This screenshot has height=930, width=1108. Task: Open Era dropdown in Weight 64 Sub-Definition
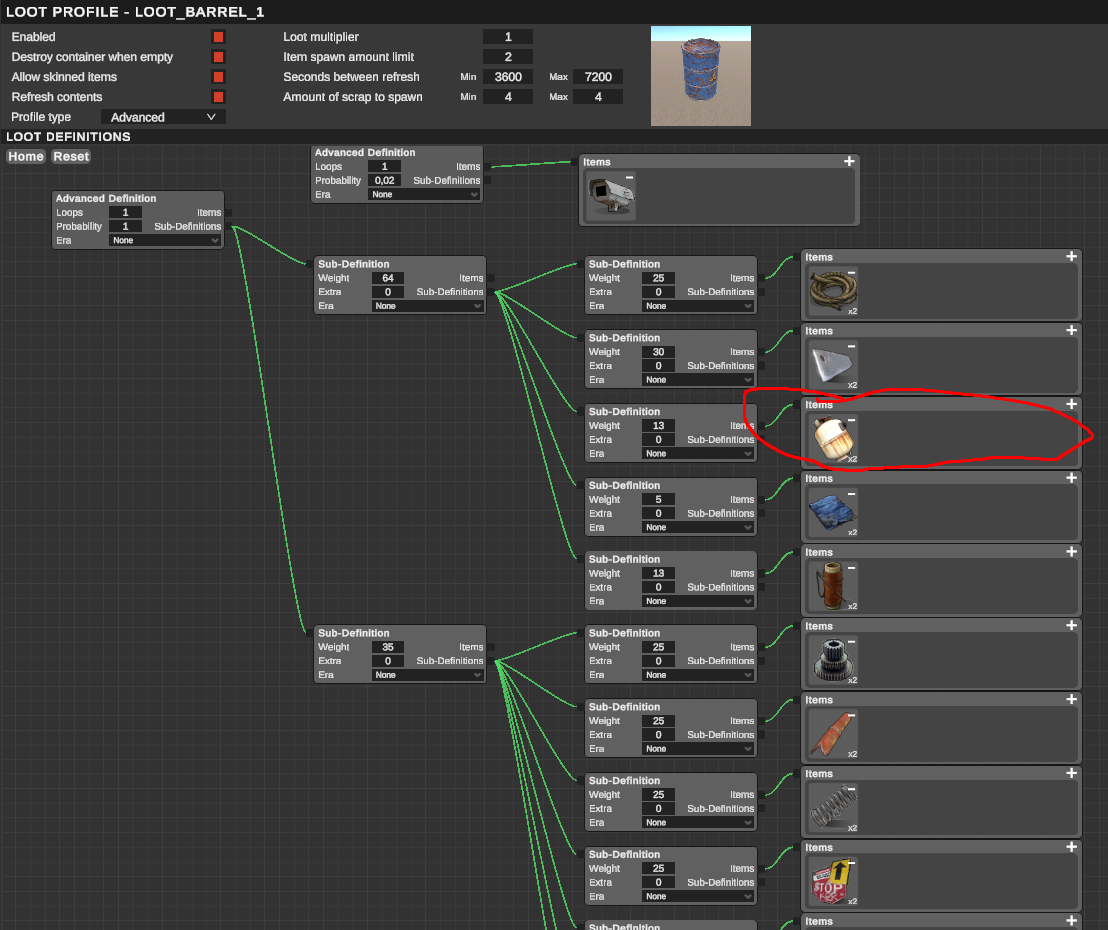[x=428, y=306]
